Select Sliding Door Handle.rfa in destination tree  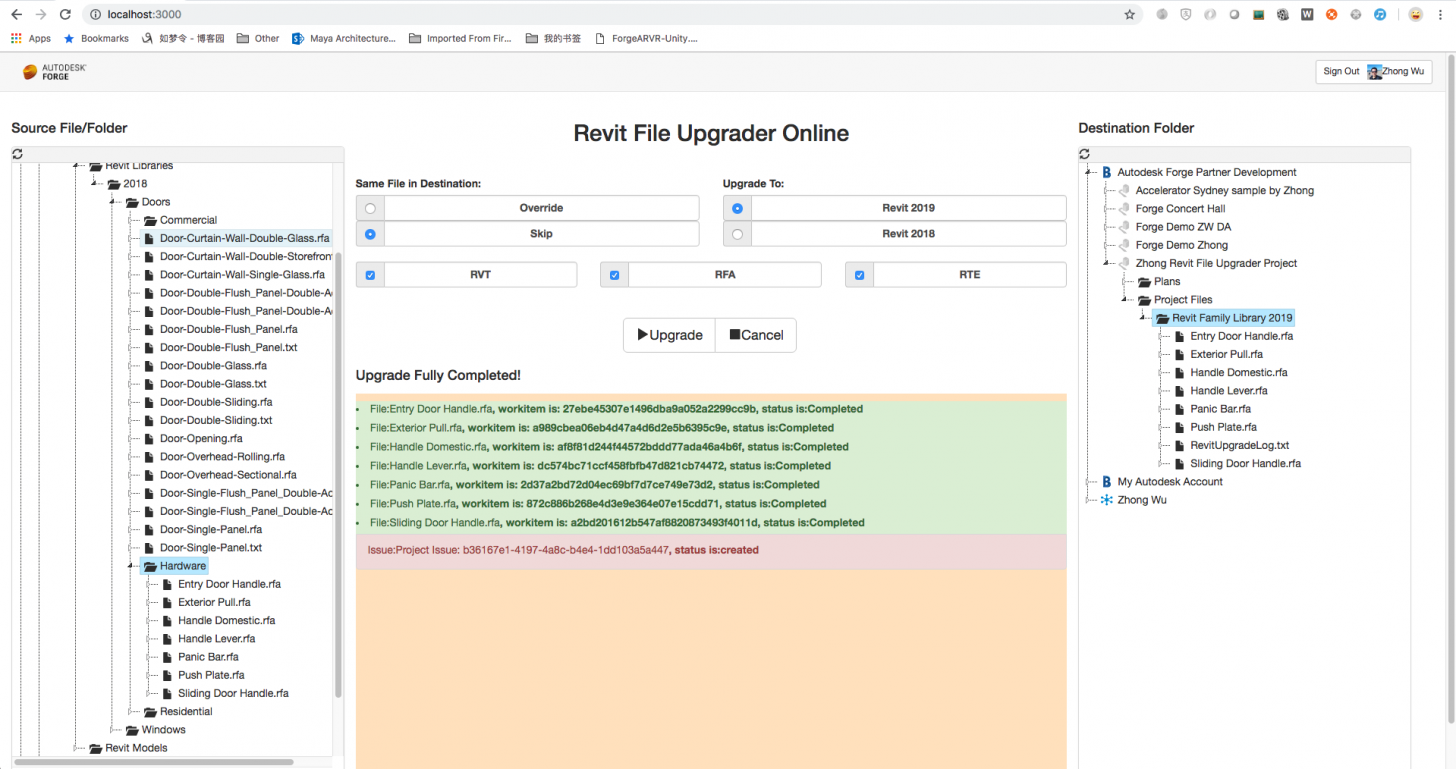tap(1245, 464)
